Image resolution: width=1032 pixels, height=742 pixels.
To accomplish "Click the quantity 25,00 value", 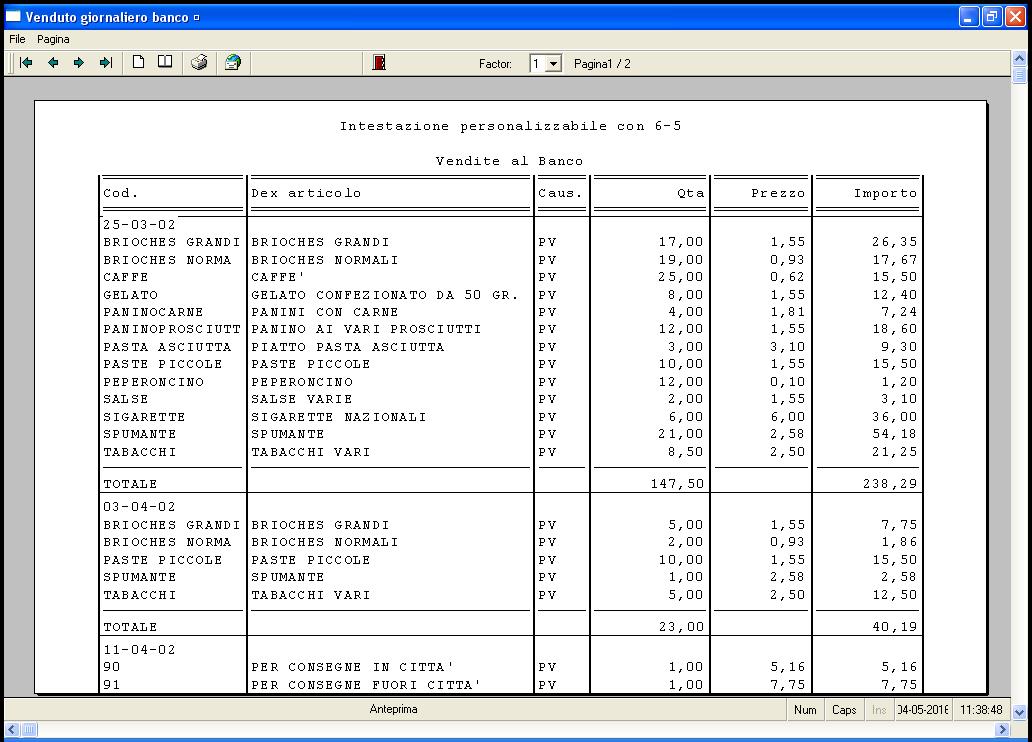I will click(681, 277).
